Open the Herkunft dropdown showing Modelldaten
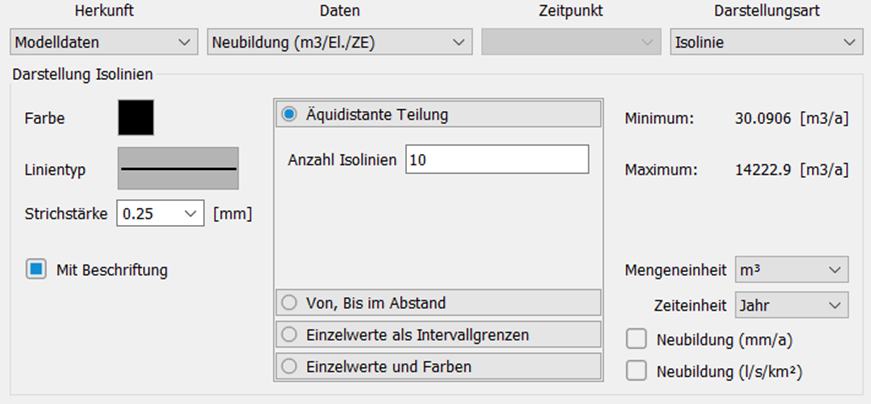 point(104,42)
